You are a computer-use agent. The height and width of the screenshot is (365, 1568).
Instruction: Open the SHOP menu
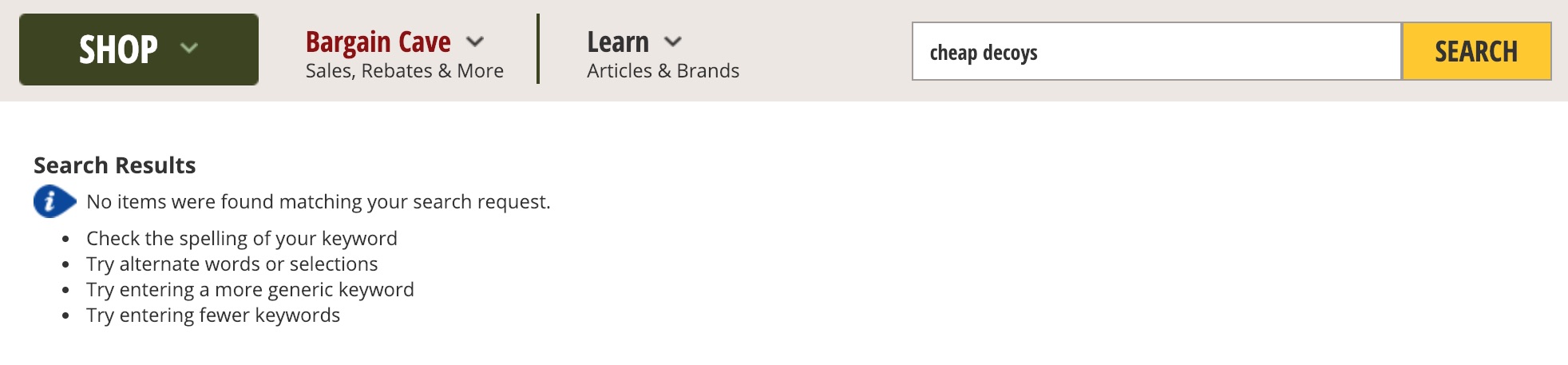[118, 50]
